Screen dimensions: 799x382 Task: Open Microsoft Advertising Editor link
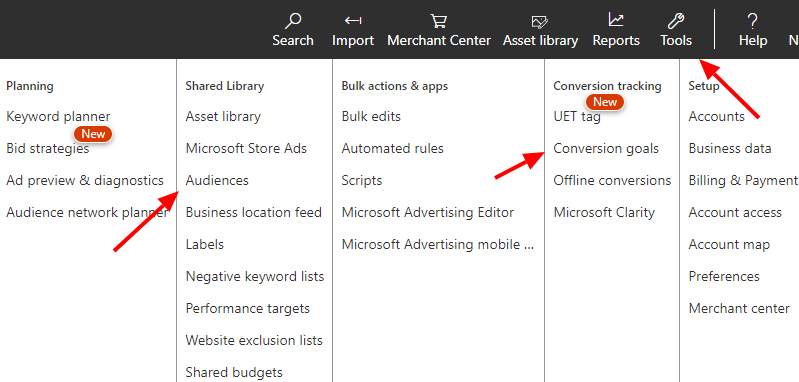(428, 212)
